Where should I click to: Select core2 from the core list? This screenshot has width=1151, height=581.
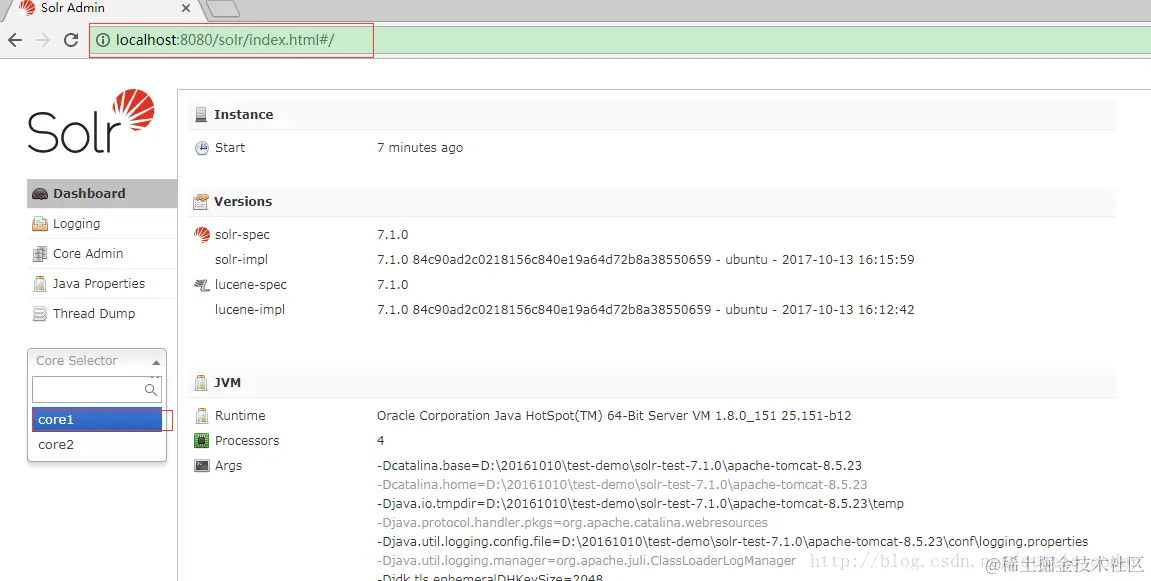97,444
